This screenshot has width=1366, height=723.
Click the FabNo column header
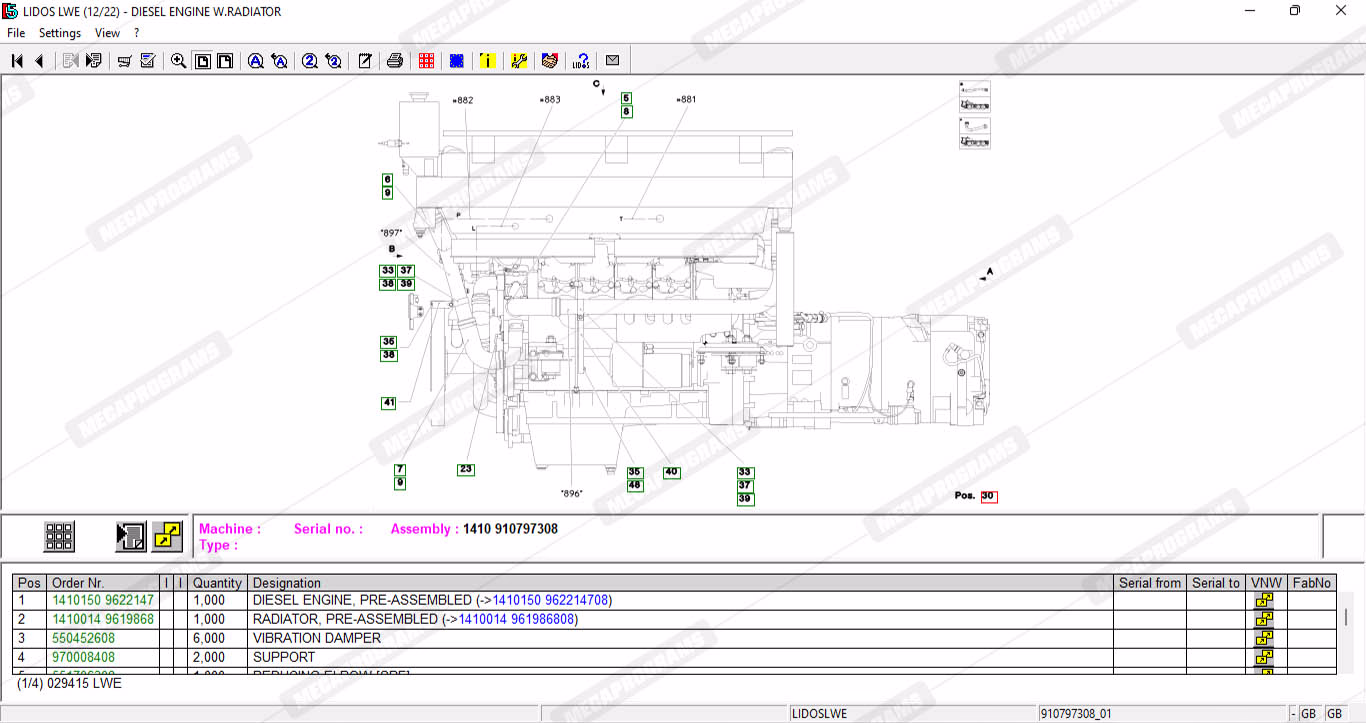[1312, 583]
